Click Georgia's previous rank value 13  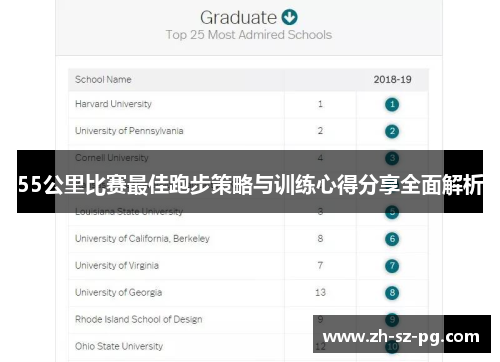[x=320, y=292]
